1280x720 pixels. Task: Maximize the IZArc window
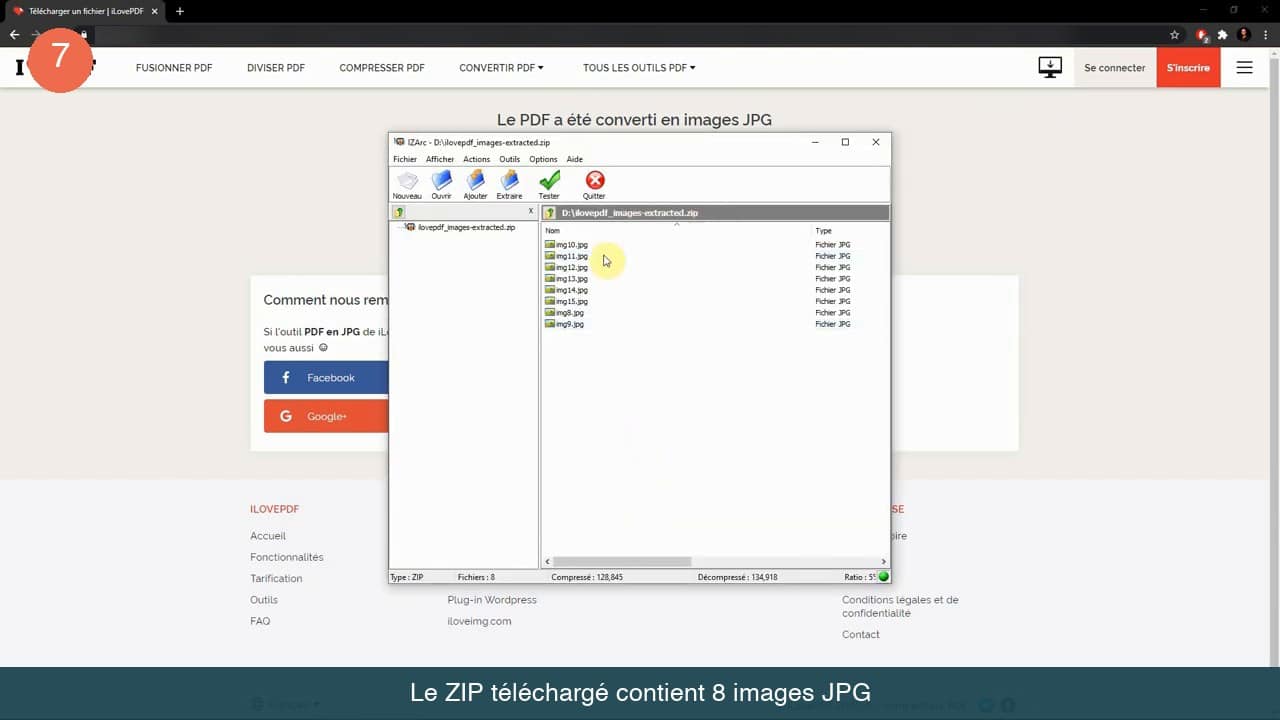coord(845,142)
